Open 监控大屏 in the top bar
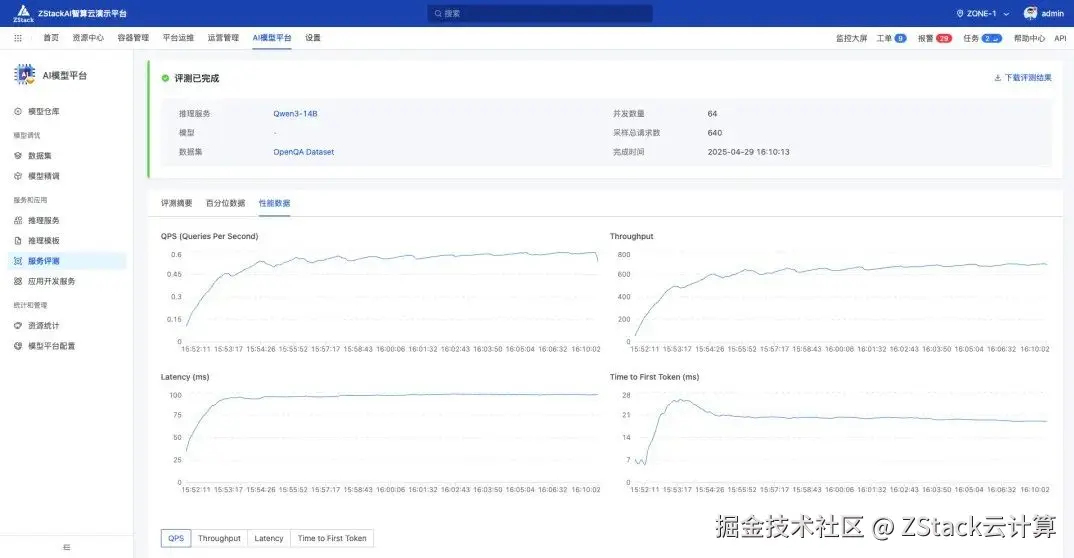The image size is (1074, 558). click(851, 38)
